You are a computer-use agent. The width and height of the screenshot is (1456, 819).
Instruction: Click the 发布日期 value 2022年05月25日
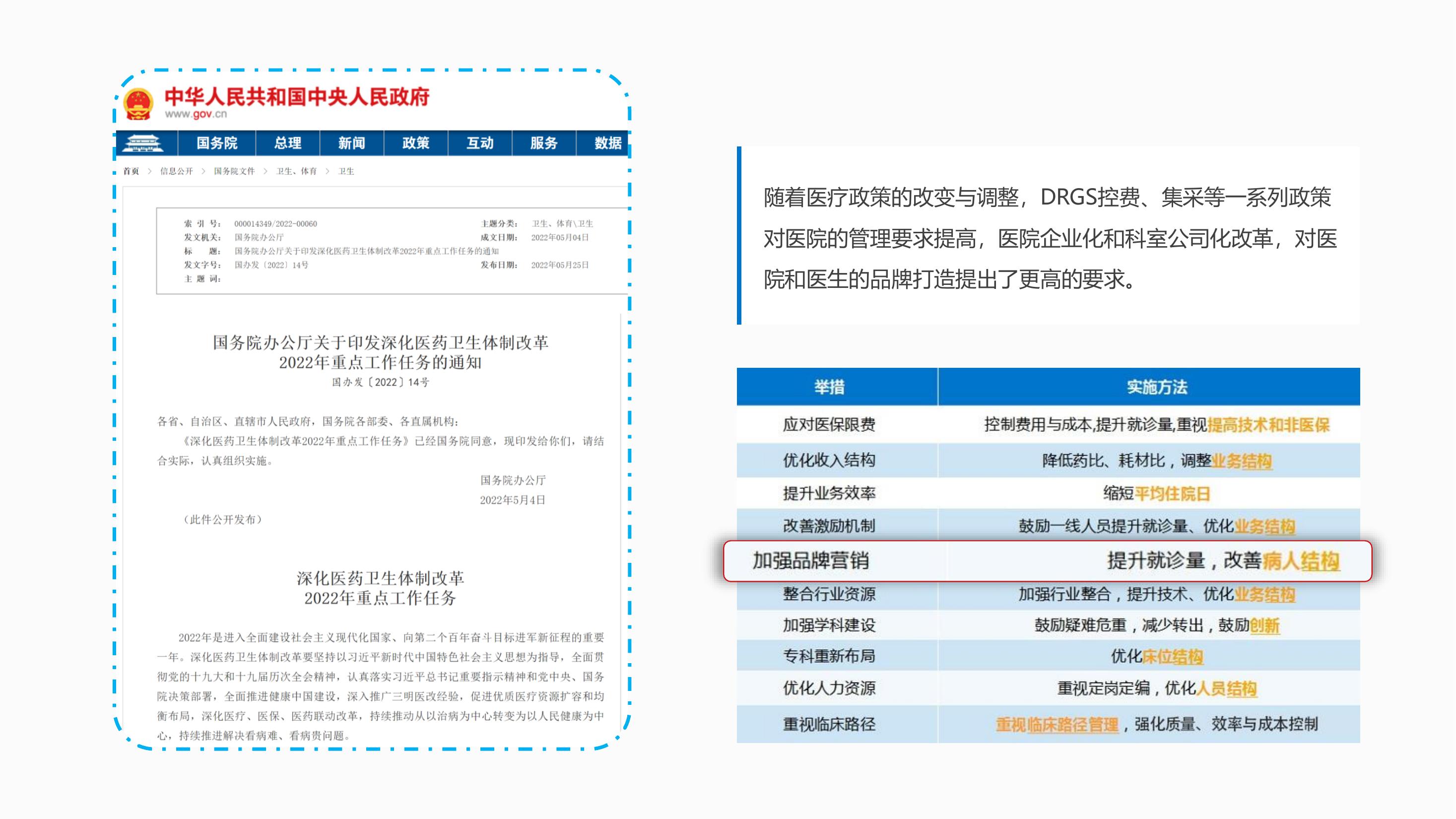click(x=560, y=265)
